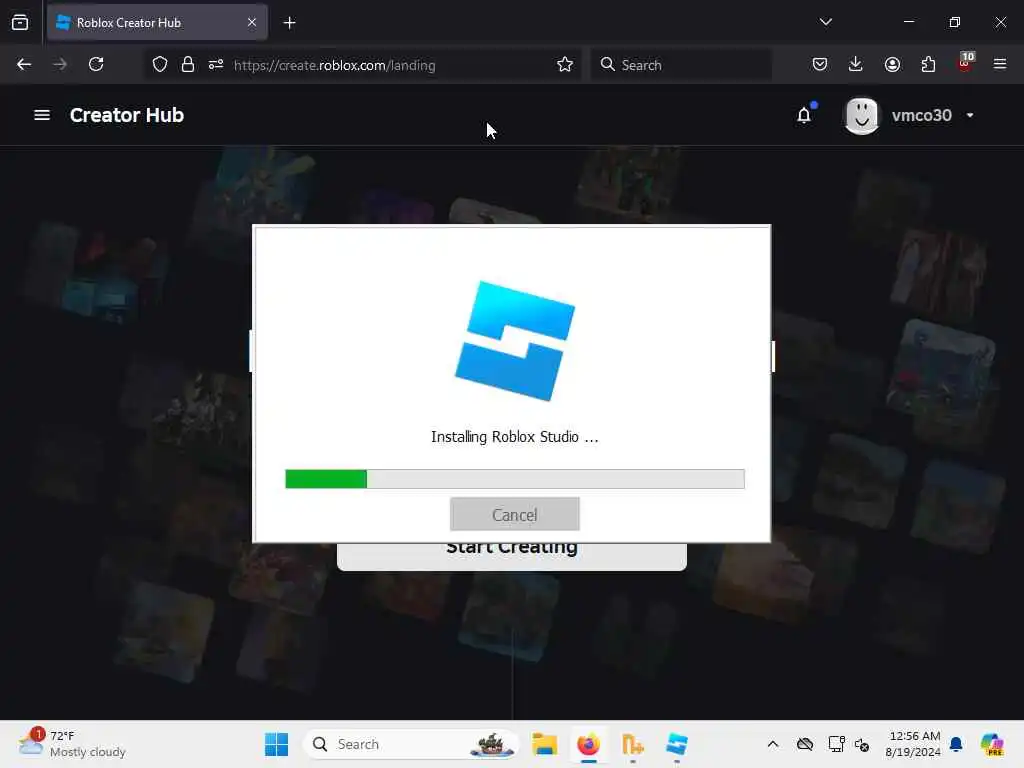Launch Copilot preview from taskbar

coord(992,744)
